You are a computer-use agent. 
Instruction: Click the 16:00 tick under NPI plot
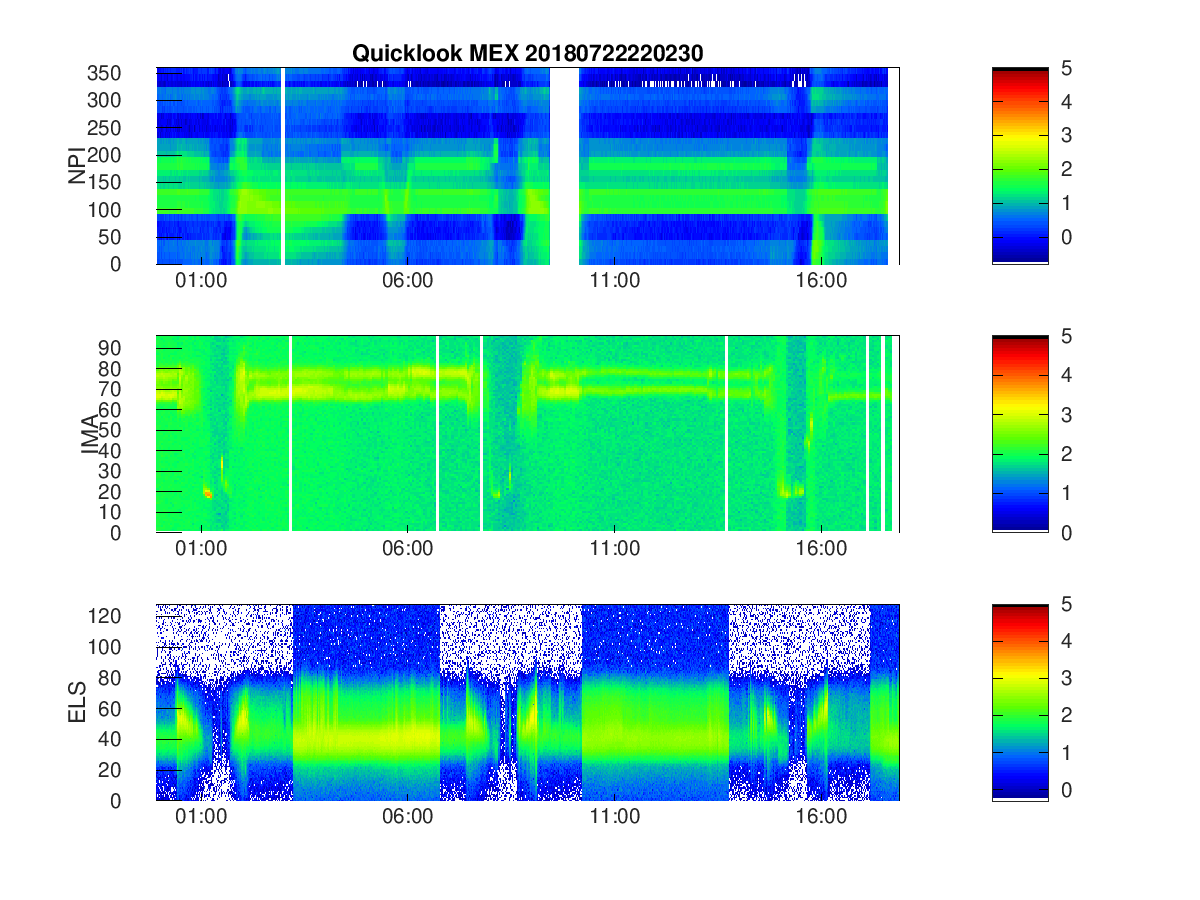tap(821, 281)
